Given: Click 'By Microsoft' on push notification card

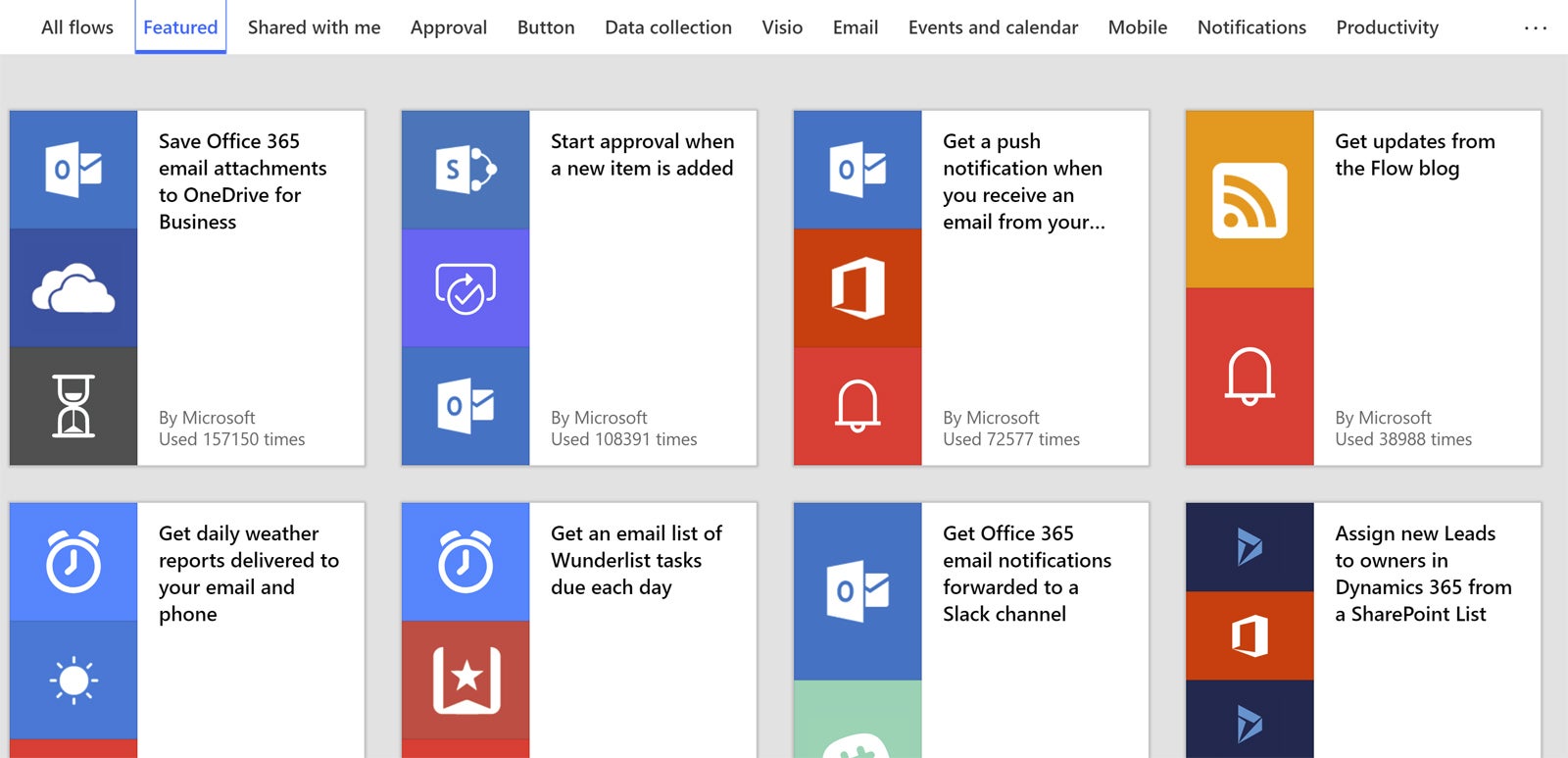Looking at the screenshot, I should pyautogui.click(x=991, y=418).
